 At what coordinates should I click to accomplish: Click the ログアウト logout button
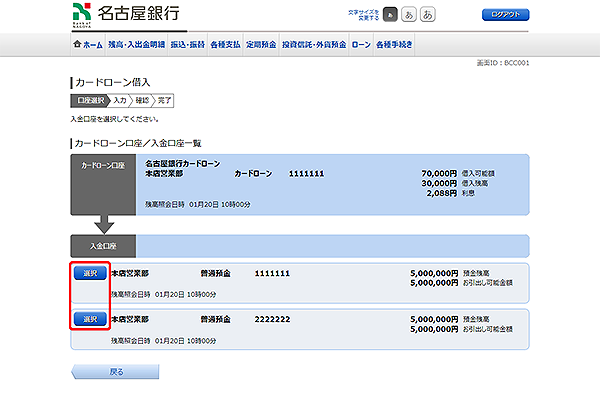point(505,15)
